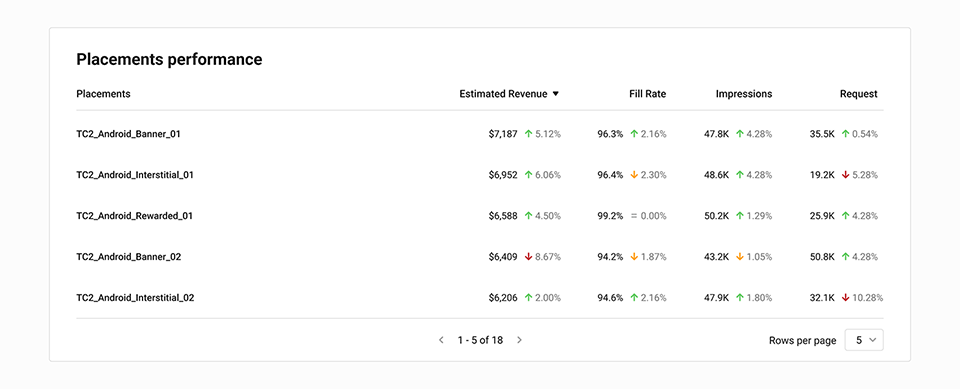Viewport: 960px width, 389px height.
Task: Sort by the Request column header
Action: click(x=858, y=94)
